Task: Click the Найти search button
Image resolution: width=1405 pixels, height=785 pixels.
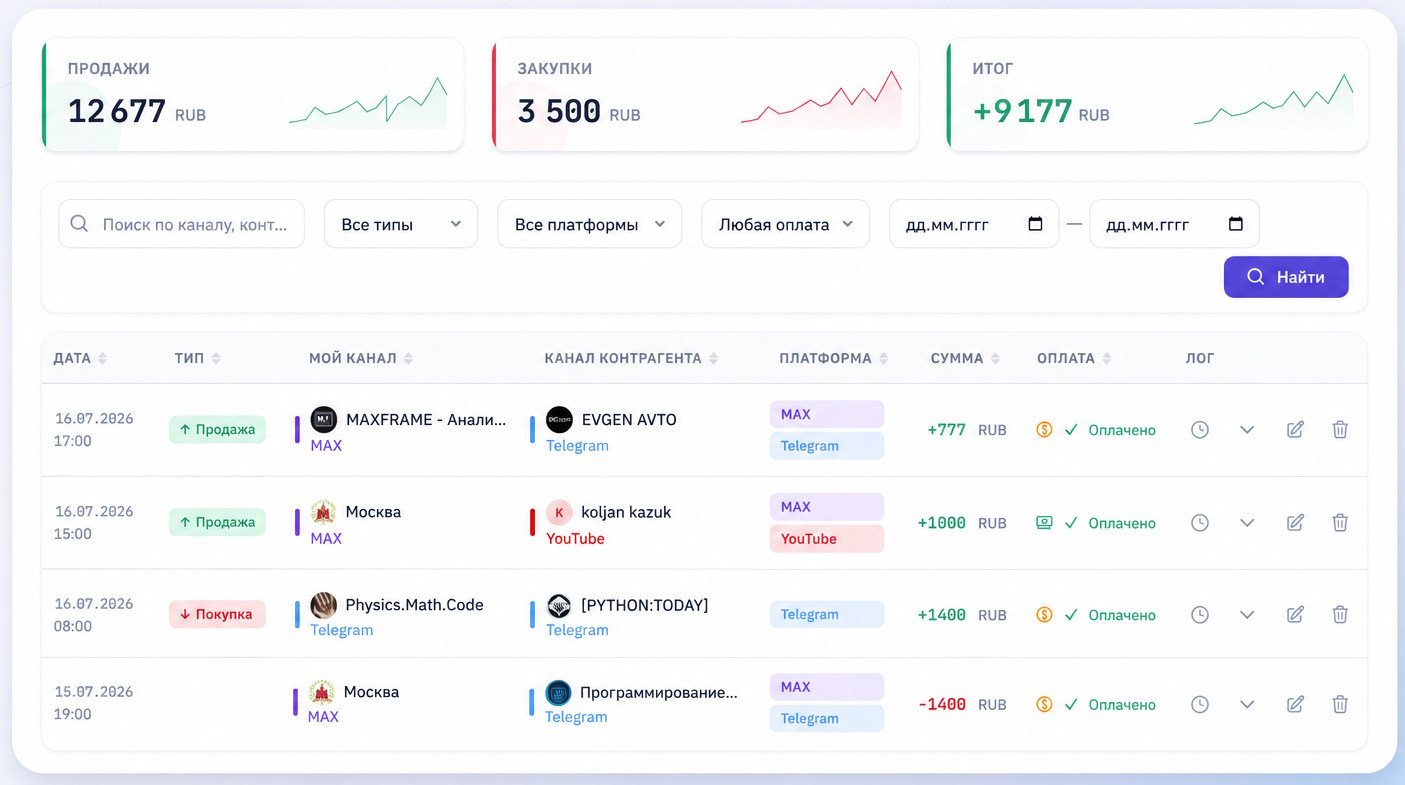Action: (1286, 277)
